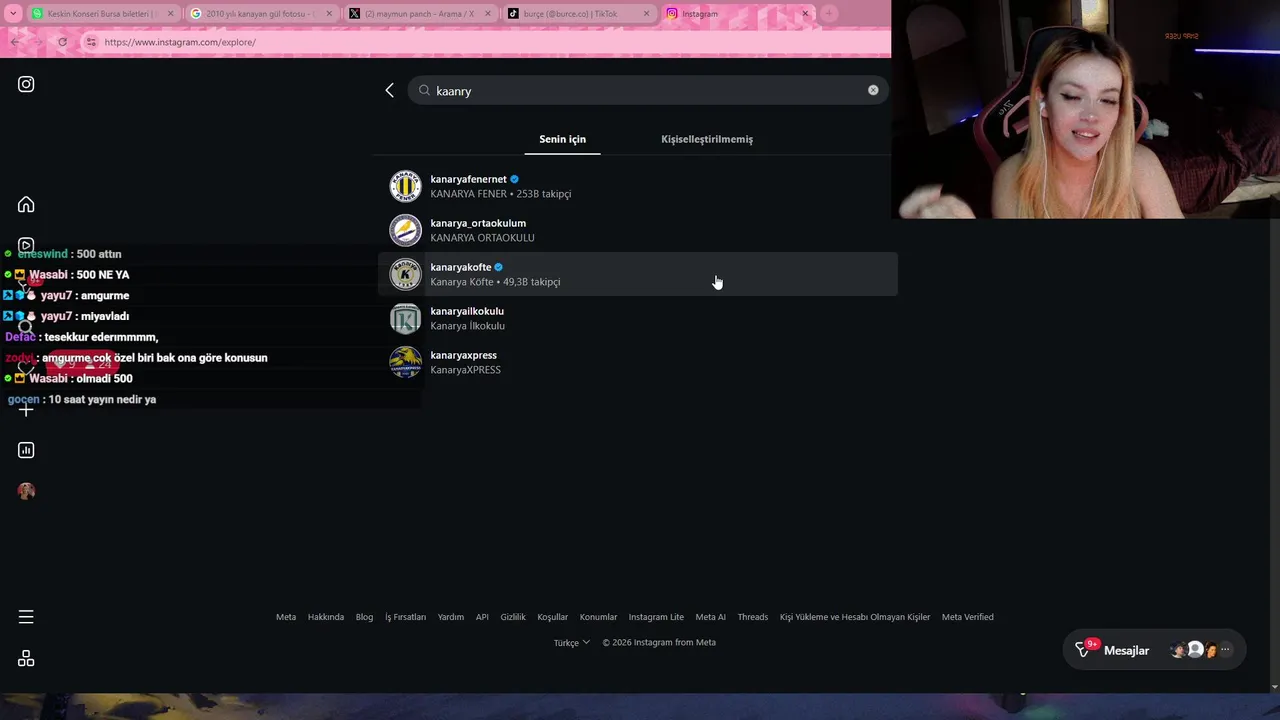Screen dimensions: 1280x720
Task: Click the kanaryaxpress profile avatar
Action: click(405, 362)
